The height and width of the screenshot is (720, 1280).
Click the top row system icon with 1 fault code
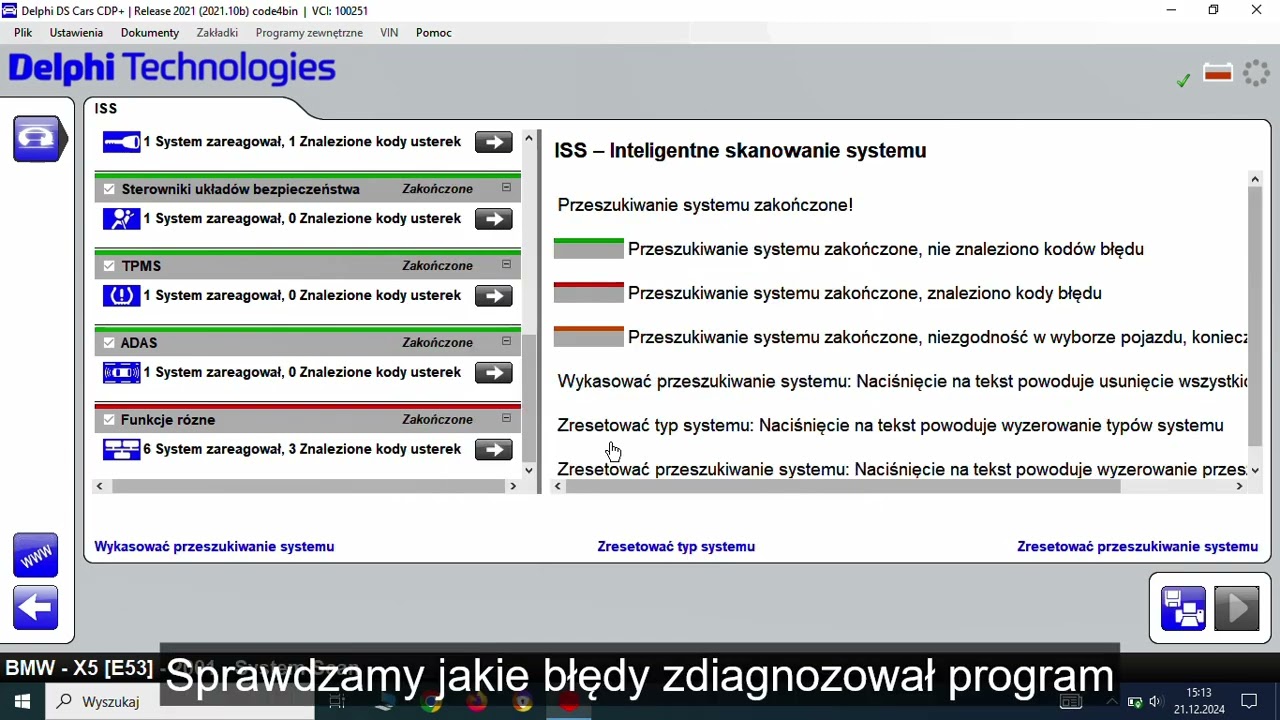click(x=121, y=142)
